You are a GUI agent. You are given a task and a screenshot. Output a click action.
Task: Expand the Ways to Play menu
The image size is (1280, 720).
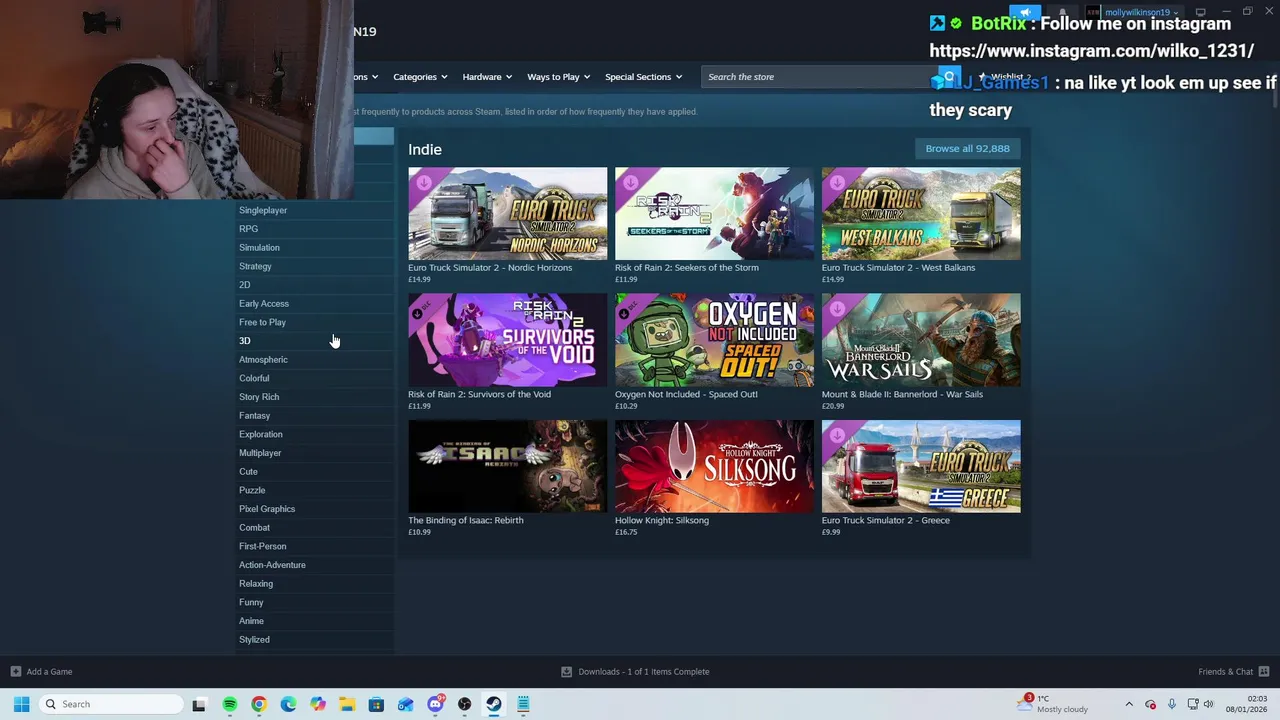point(558,77)
